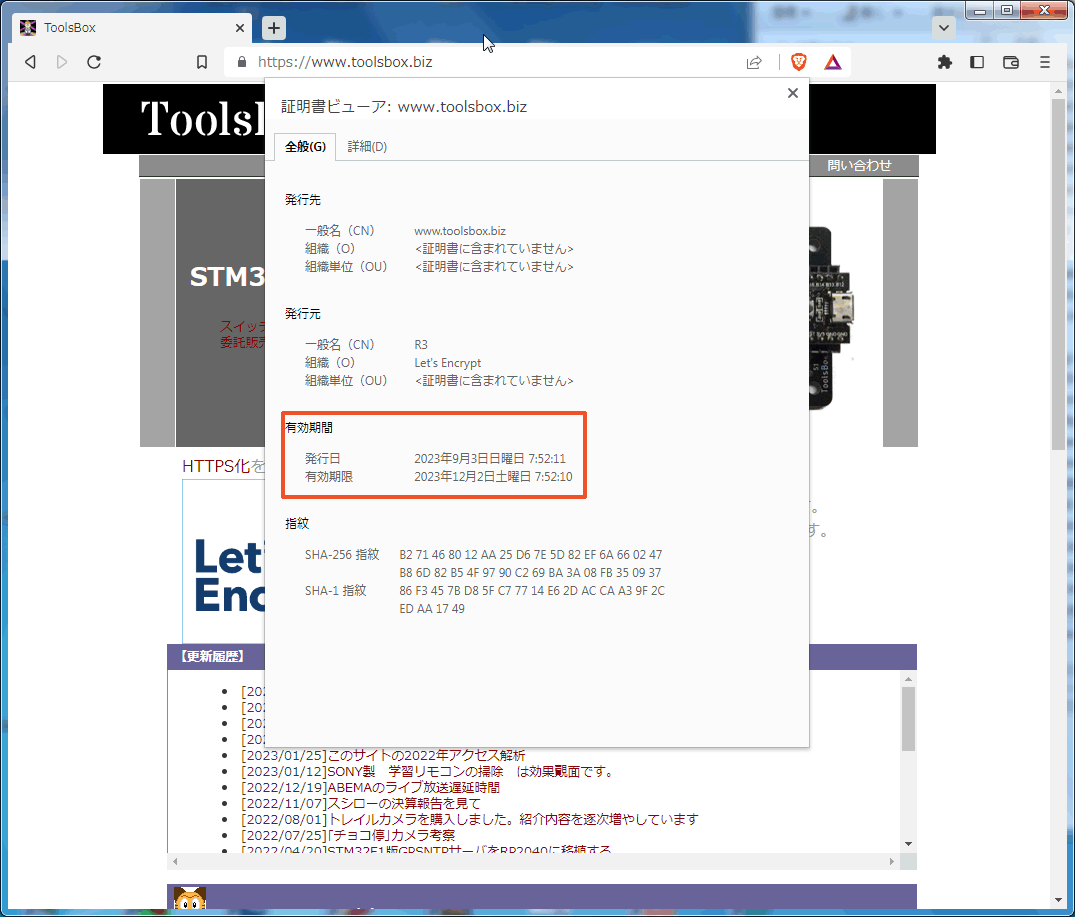Open the Brave Wallet icon

point(1011,62)
